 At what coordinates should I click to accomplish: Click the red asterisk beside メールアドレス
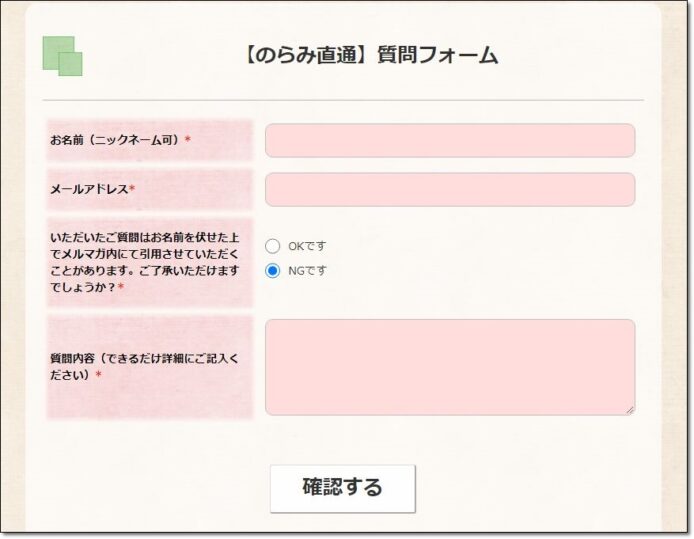tap(132, 189)
